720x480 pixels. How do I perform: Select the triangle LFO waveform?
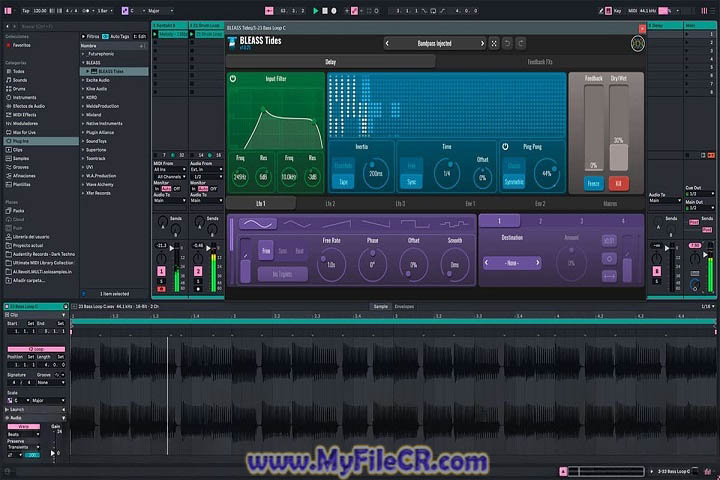click(x=296, y=224)
